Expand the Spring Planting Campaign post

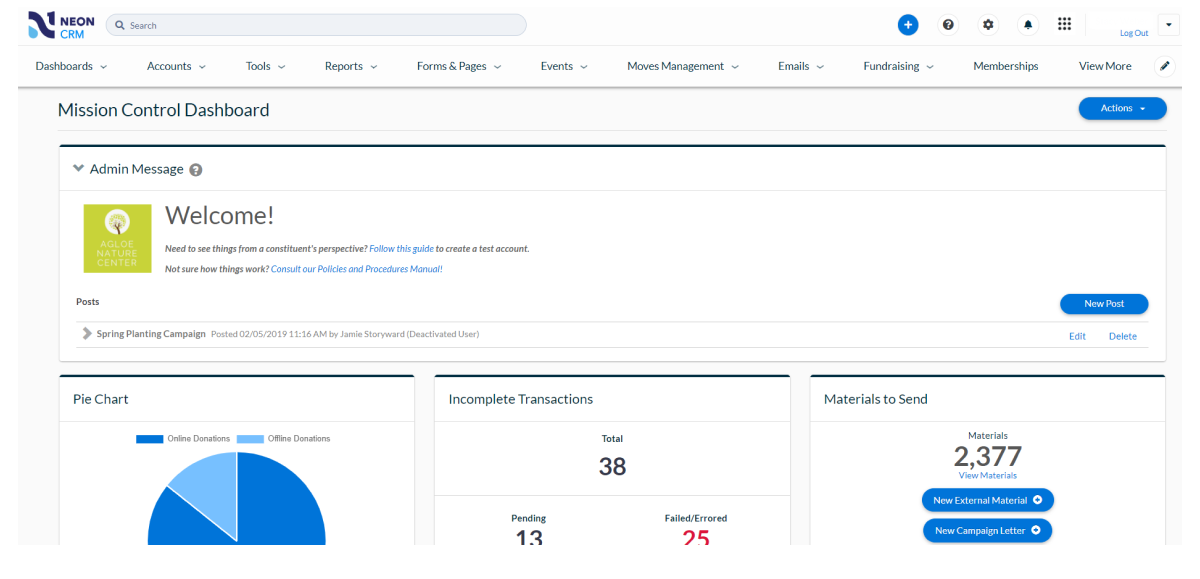pos(87,334)
